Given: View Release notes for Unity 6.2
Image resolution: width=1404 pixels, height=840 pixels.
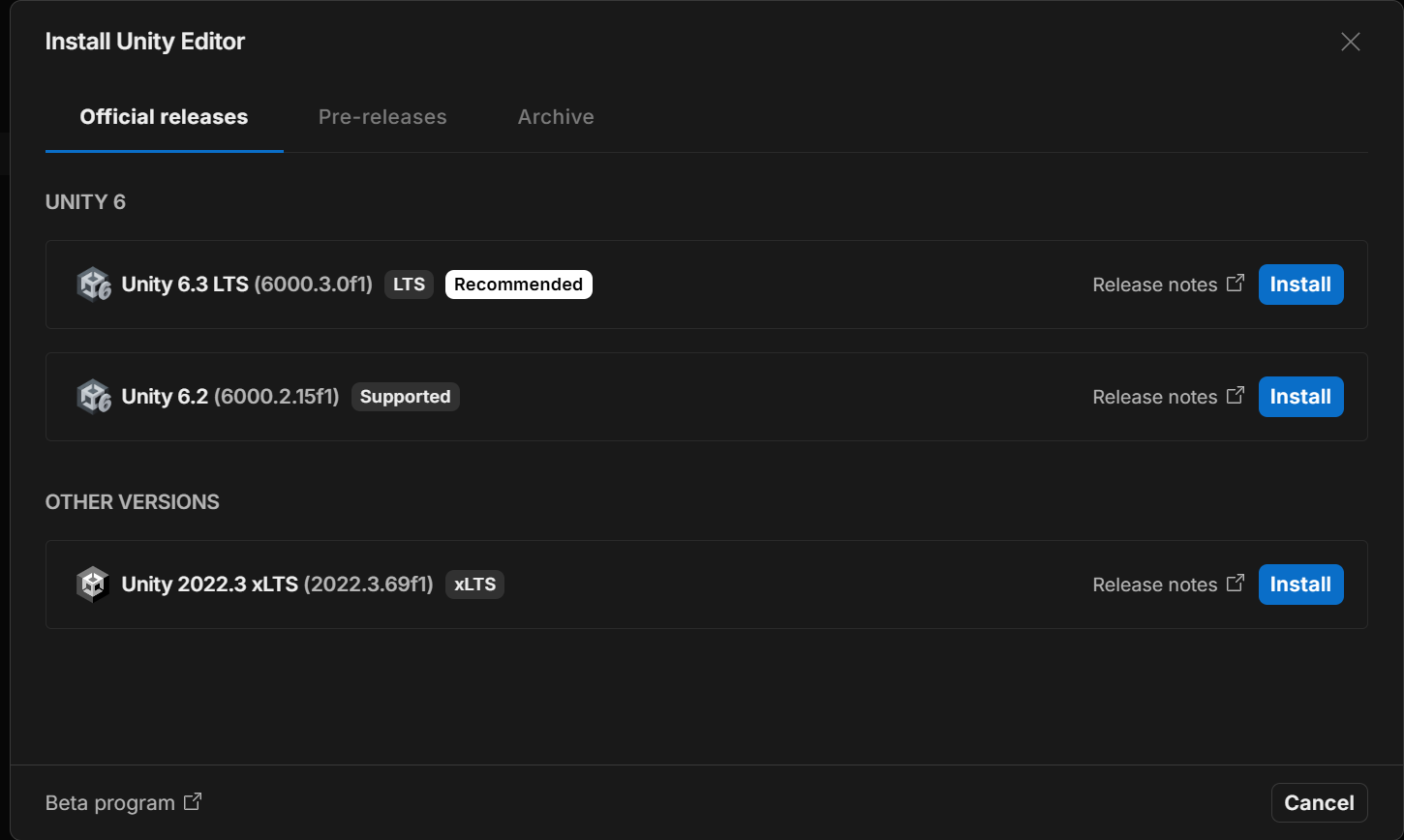Looking at the screenshot, I should click(x=1154, y=397).
